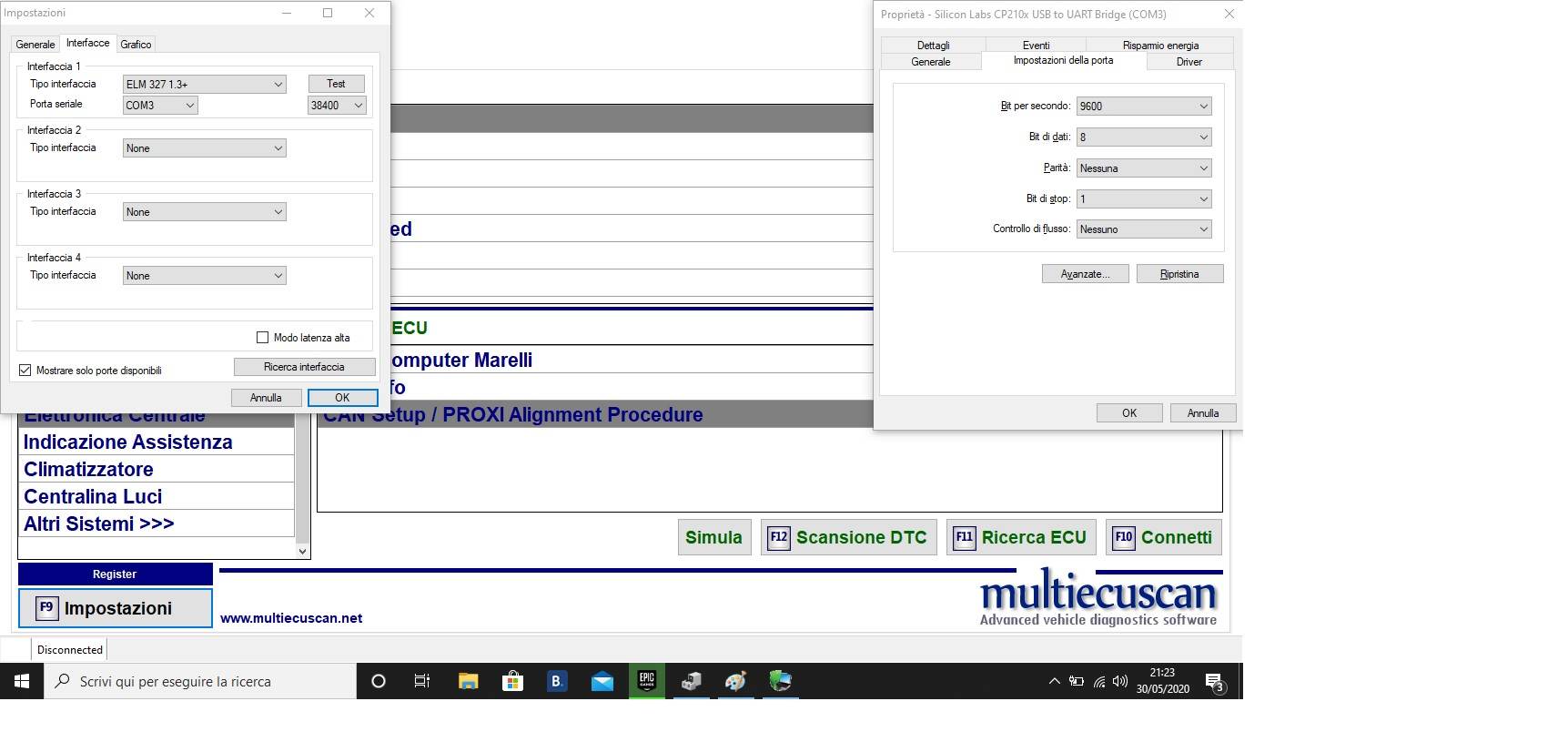Open the Interfacce tab in Impostazioni

coord(87,43)
